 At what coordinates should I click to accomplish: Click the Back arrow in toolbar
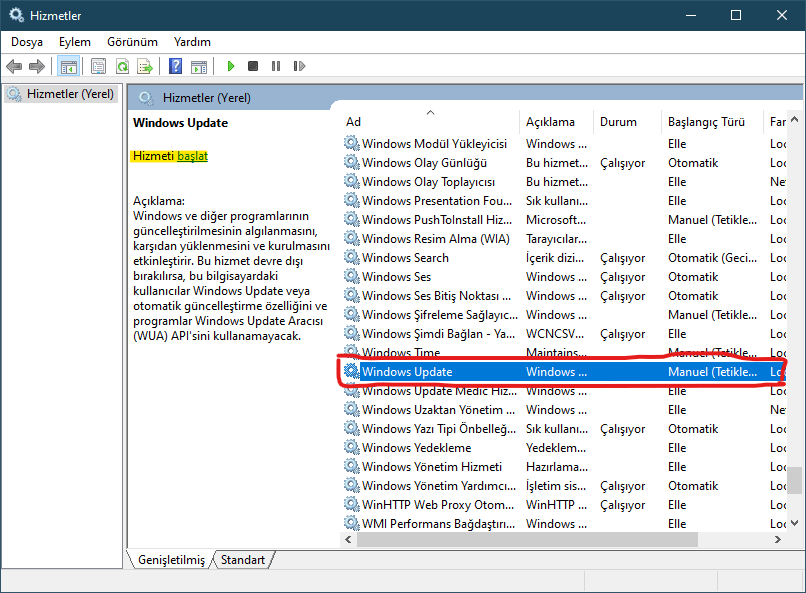pyautogui.click(x=14, y=66)
